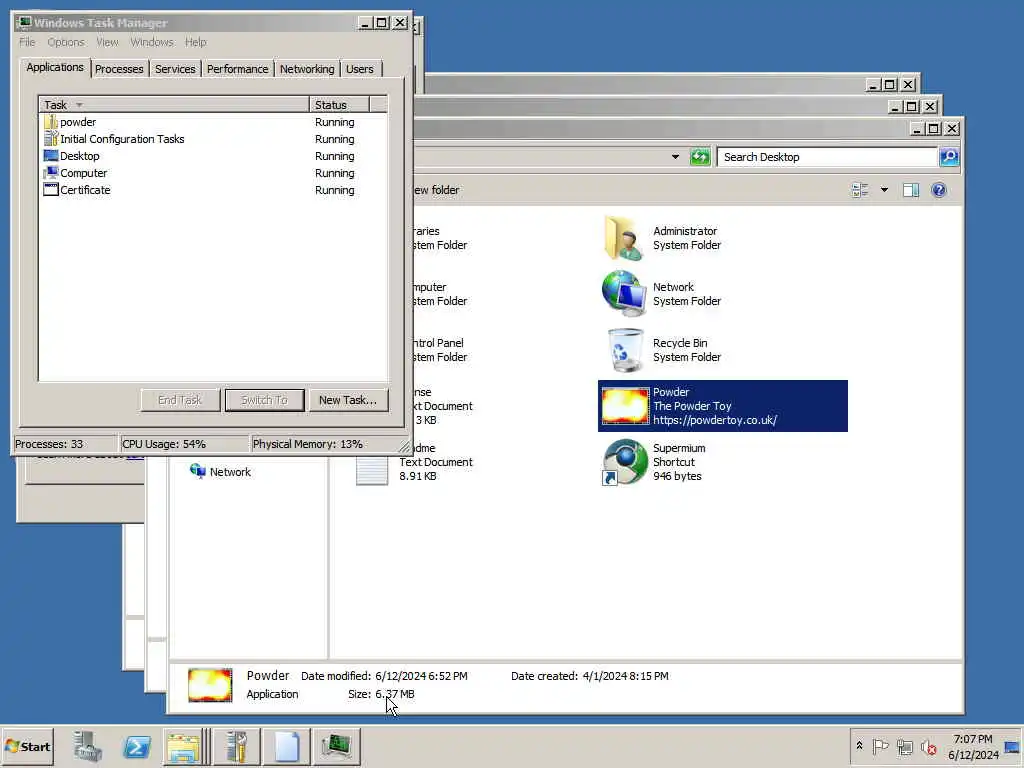Click the Change your view icon
1024x768 pixels.
point(860,190)
